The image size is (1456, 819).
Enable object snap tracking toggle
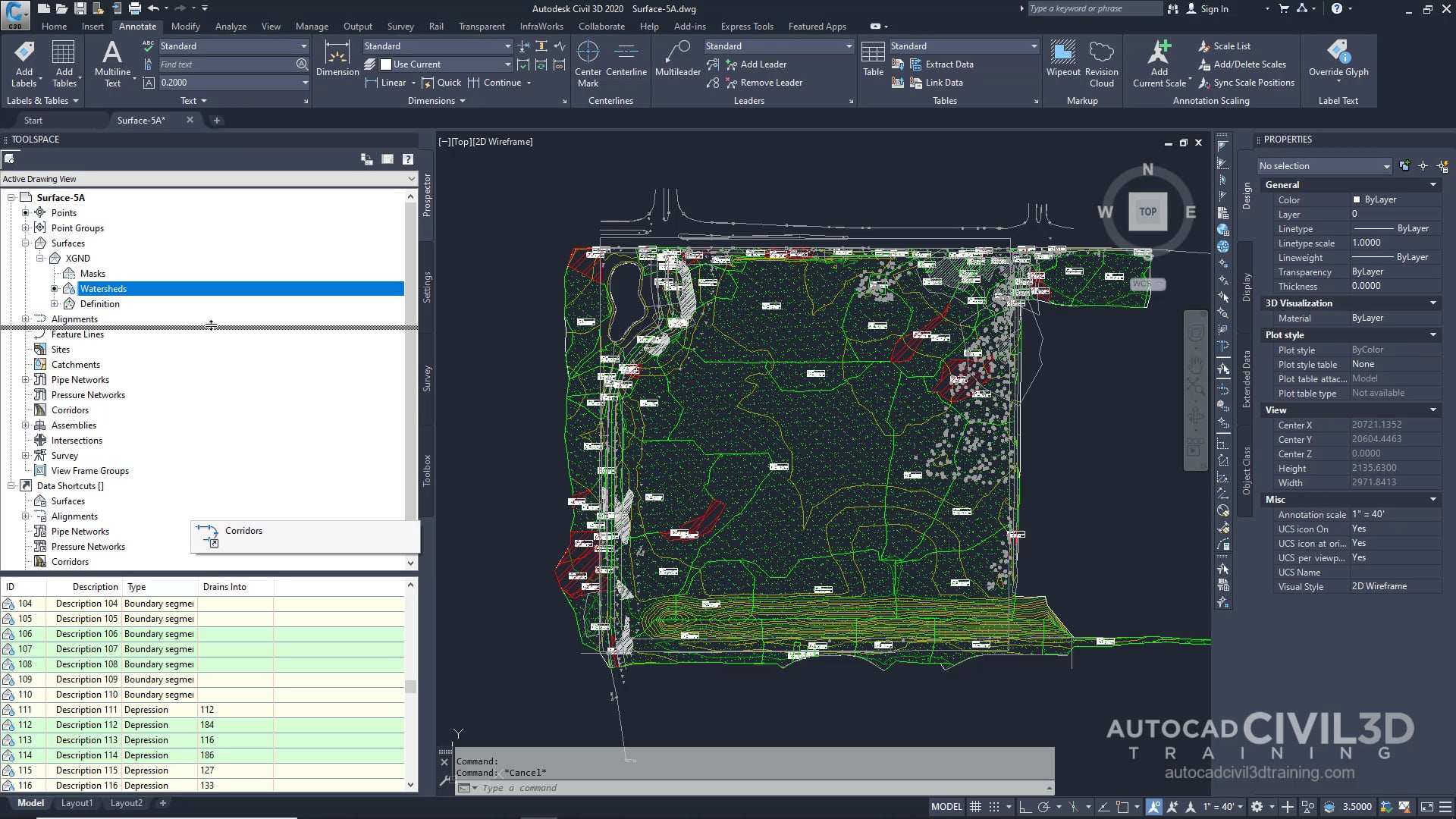click(x=1105, y=806)
